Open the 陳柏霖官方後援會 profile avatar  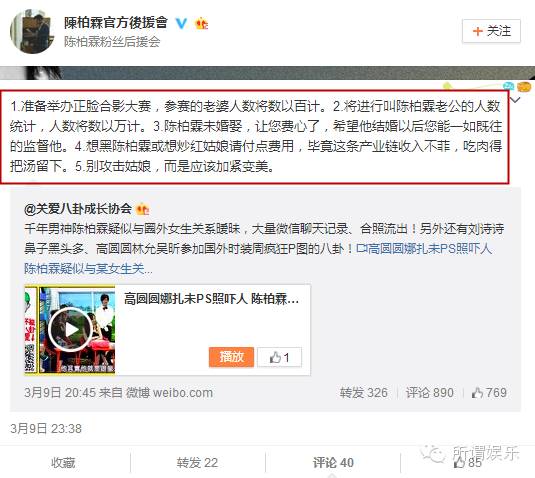(x=32, y=31)
